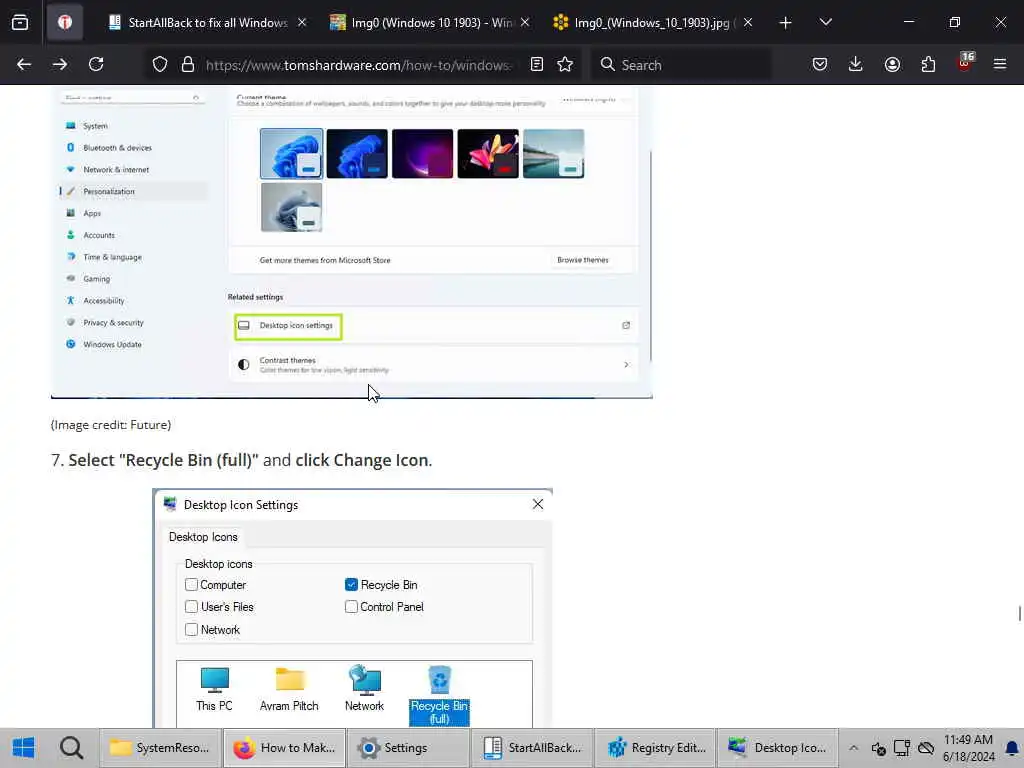
Task: Click the uBlock extension badge showing 16
Action: click(x=965, y=62)
